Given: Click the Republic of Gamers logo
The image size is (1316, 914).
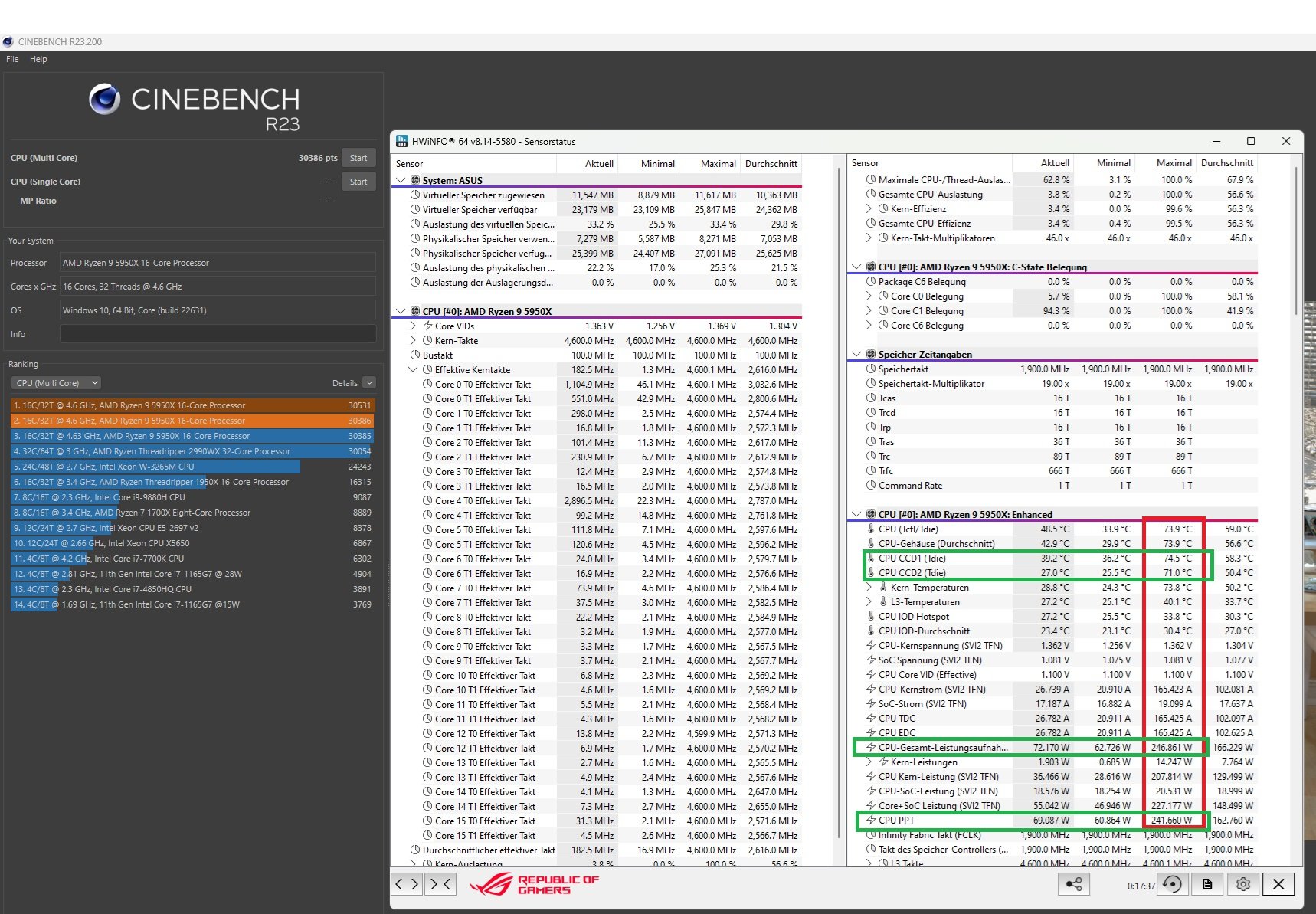Looking at the screenshot, I should (x=535, y=885).
